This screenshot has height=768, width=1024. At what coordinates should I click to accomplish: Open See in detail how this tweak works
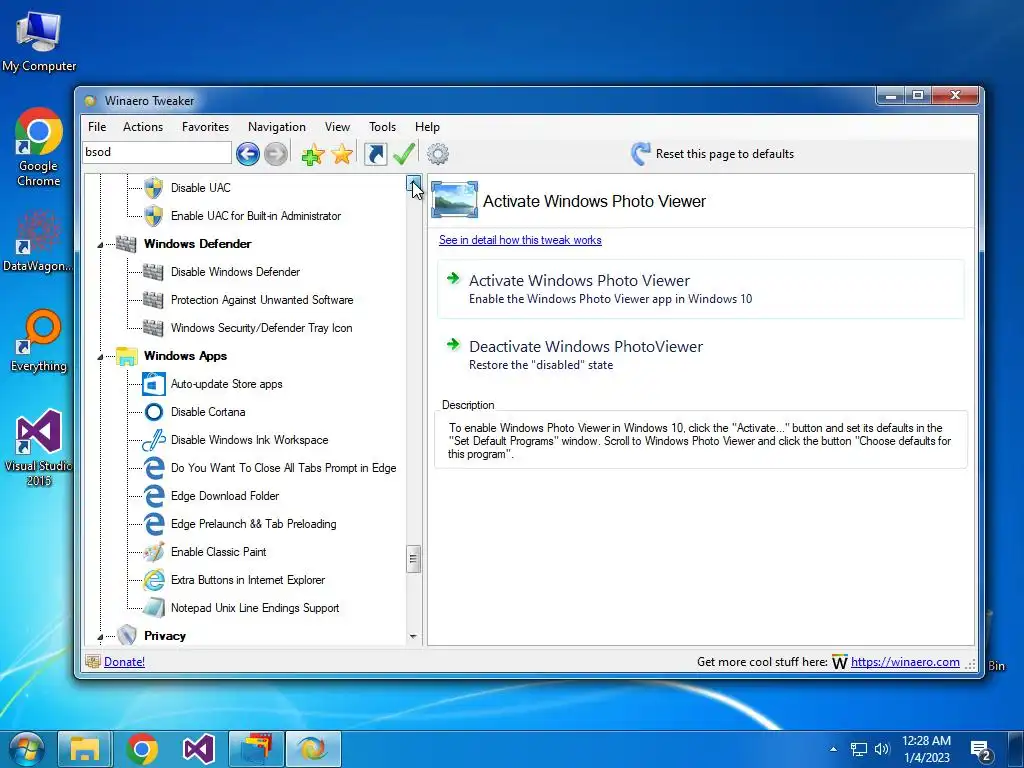click(x=520, y=240)
